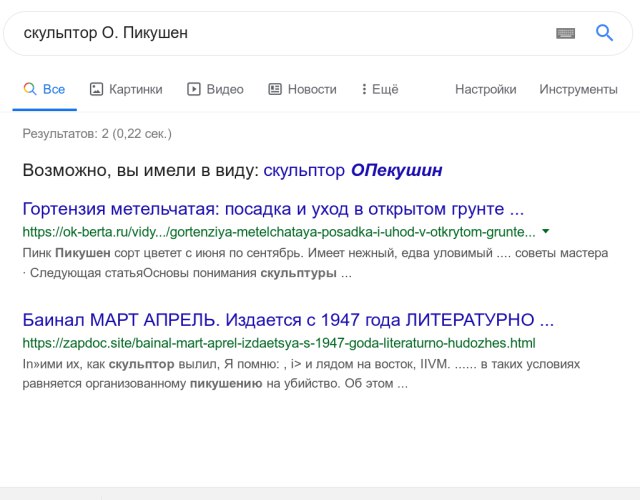Open the Гортензия метельчатая result title
This screenshot has width=640, height=500.
[273, 210]
